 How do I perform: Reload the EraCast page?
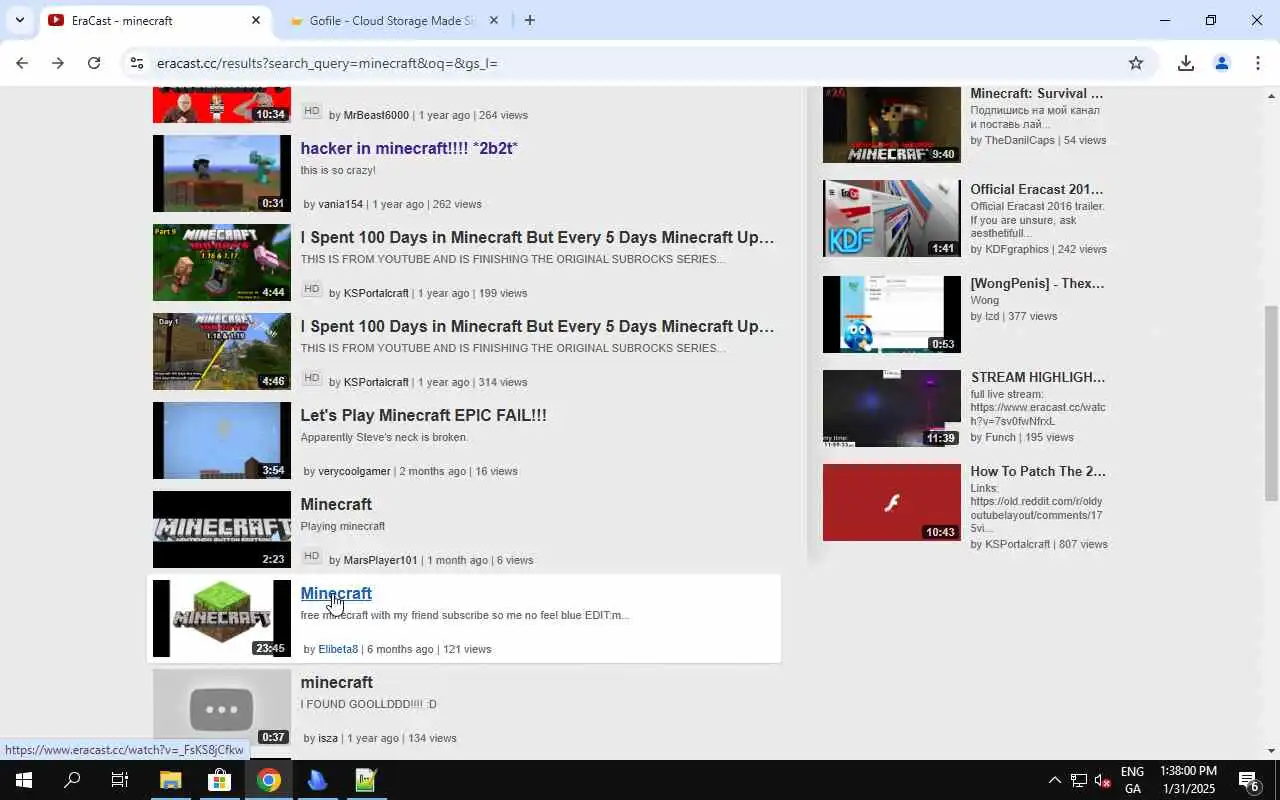coord(94,63)
